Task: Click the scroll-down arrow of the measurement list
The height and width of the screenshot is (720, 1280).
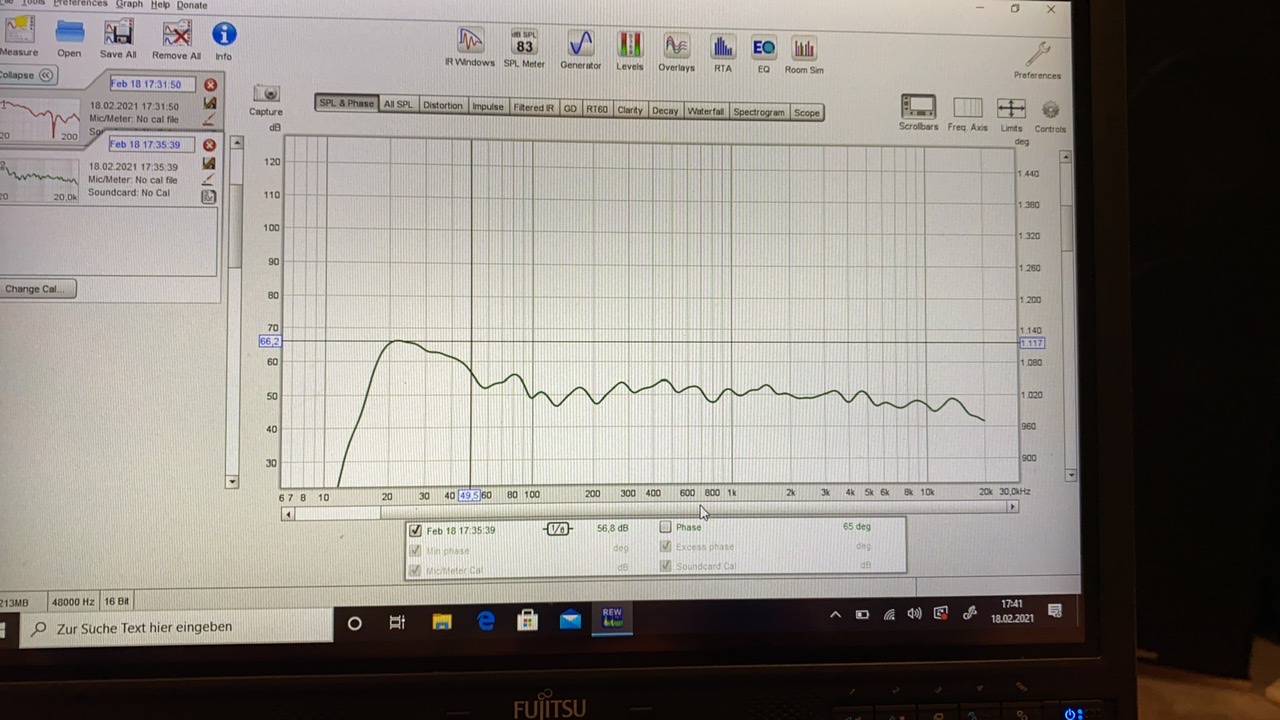Action: tap(233, 482)
